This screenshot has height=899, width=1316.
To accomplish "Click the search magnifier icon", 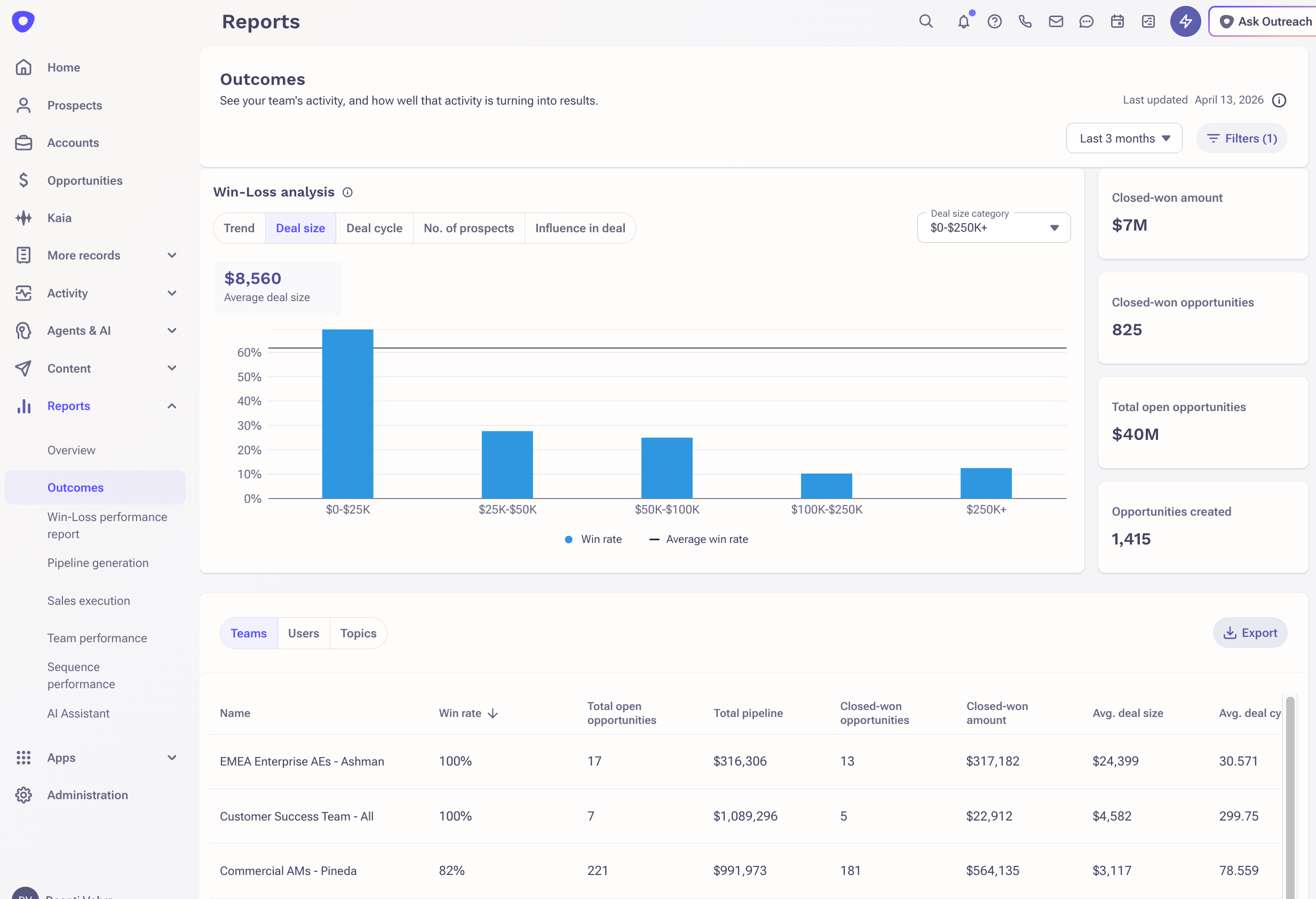I will [925, 21].
